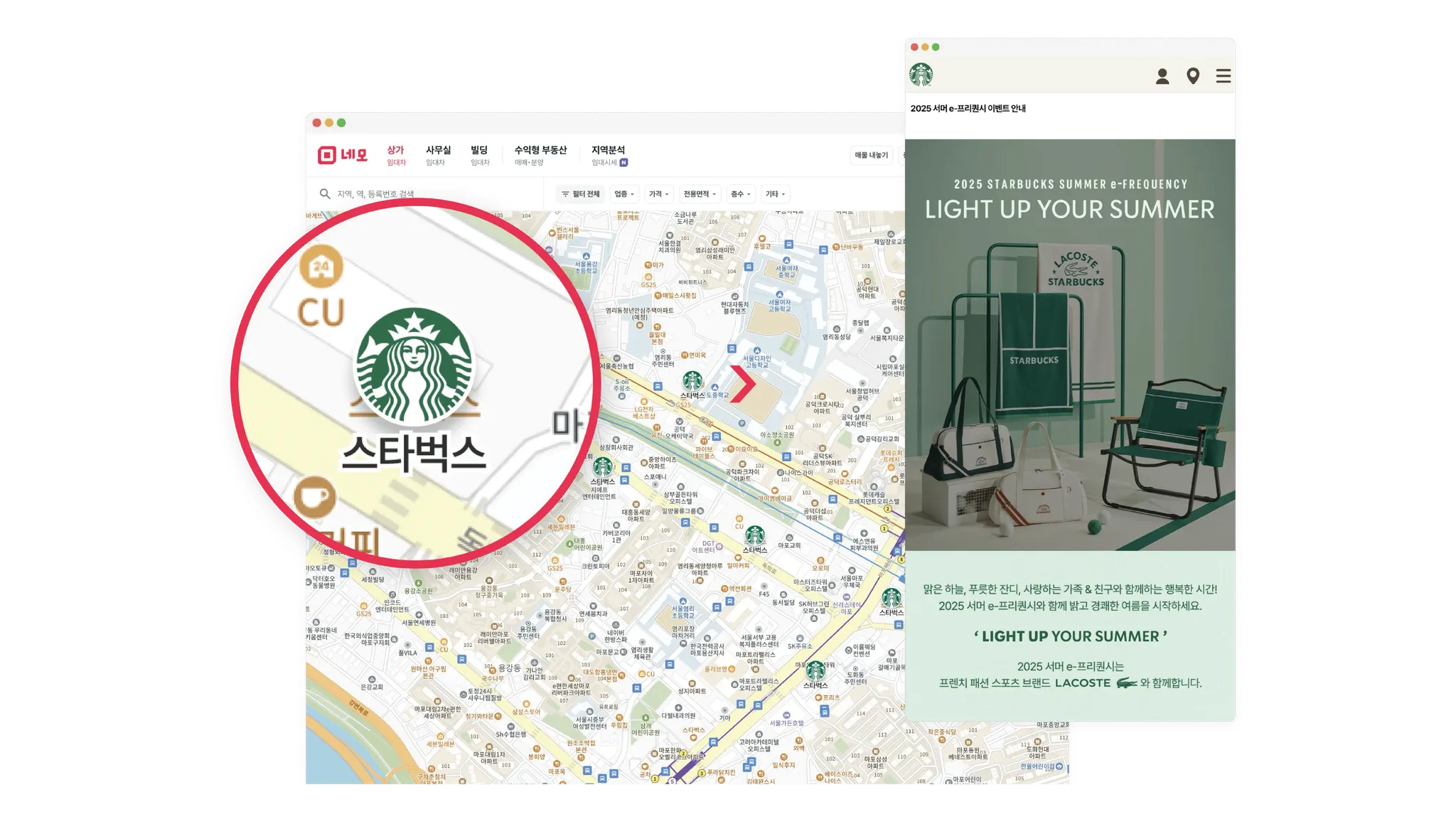Screen dimensions: 1456x819
Task: Open the Starbucks user account icon
Action: (x=1162, y=76)
